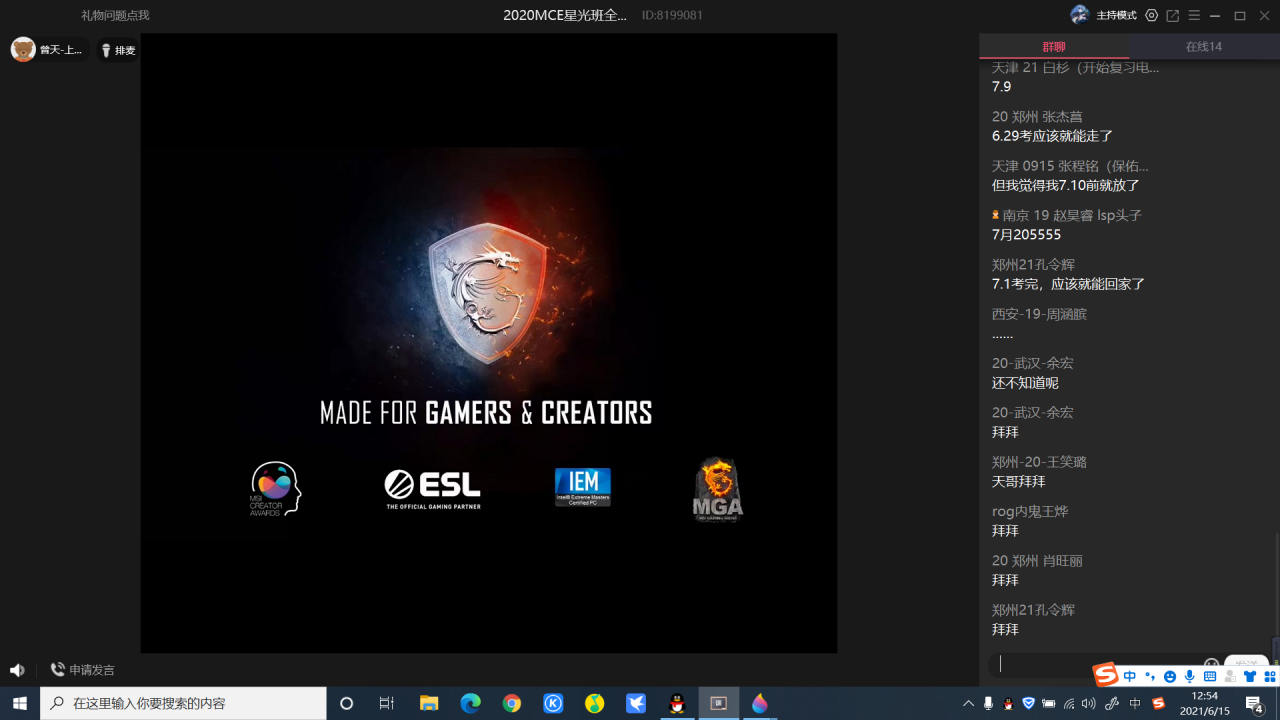1280x720 pixels.
Task: Open Wi-Fi network tray icon
Action: click(1069, 703)
